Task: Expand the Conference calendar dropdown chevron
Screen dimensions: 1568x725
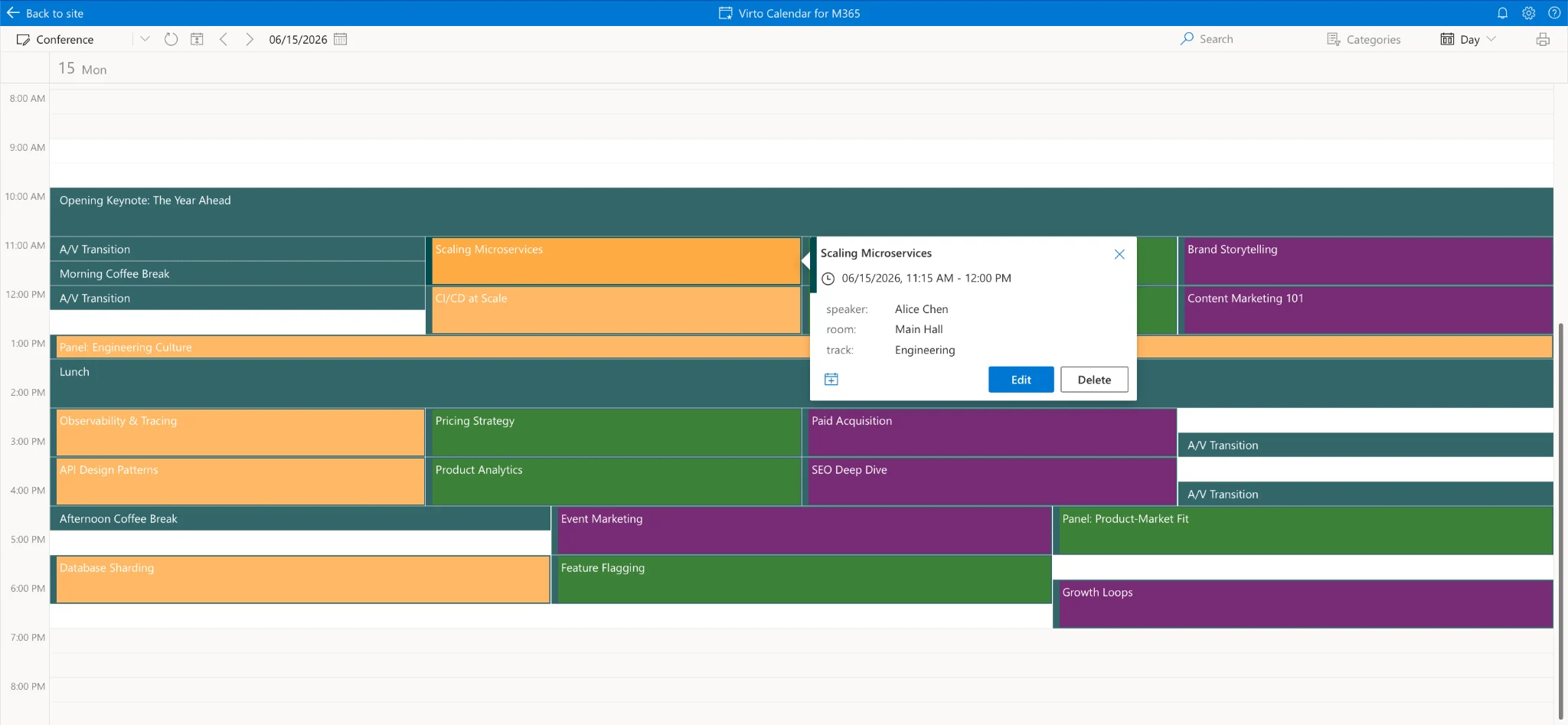Action: [145, 39]
